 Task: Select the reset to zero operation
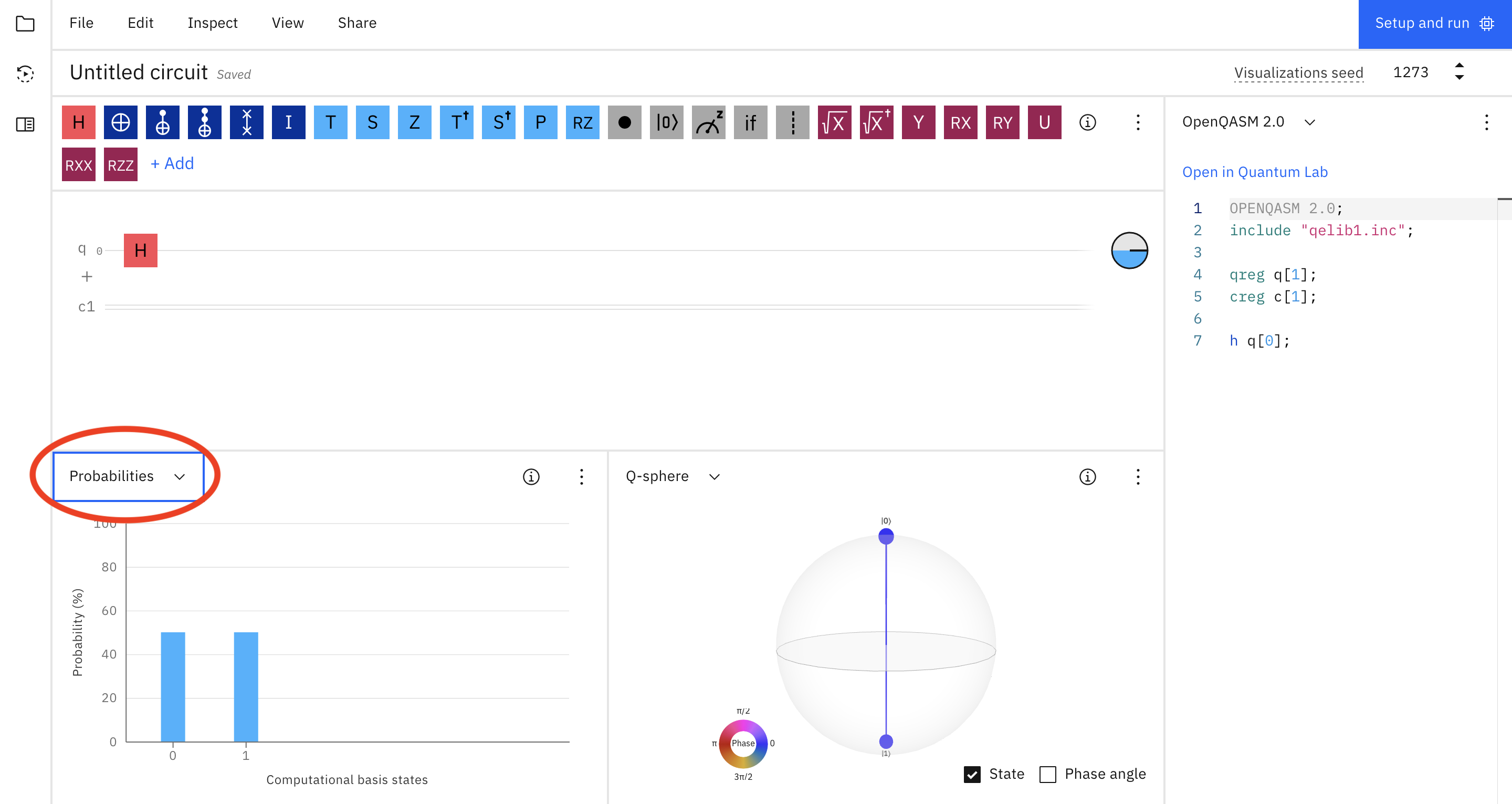click(667, 122)
